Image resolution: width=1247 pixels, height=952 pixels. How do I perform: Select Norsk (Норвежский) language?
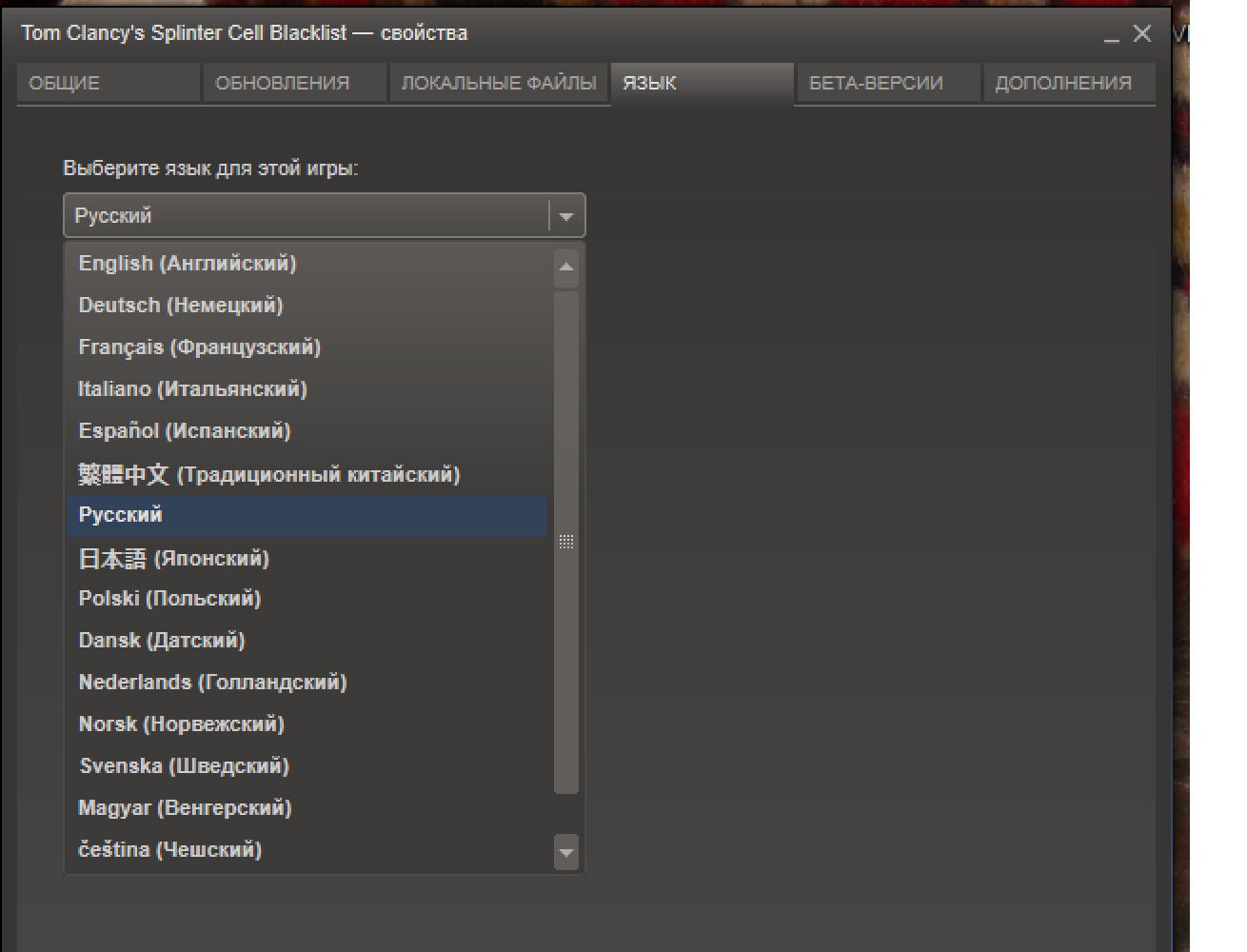point(307,724)
